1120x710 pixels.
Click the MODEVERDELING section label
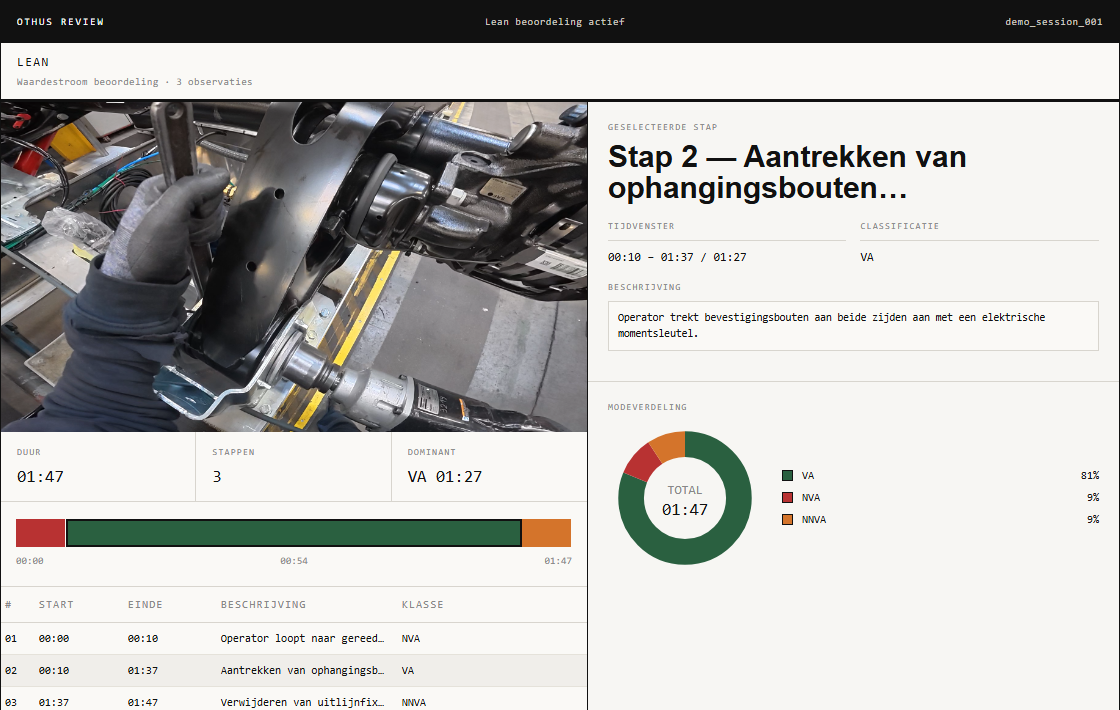(647, 407)
